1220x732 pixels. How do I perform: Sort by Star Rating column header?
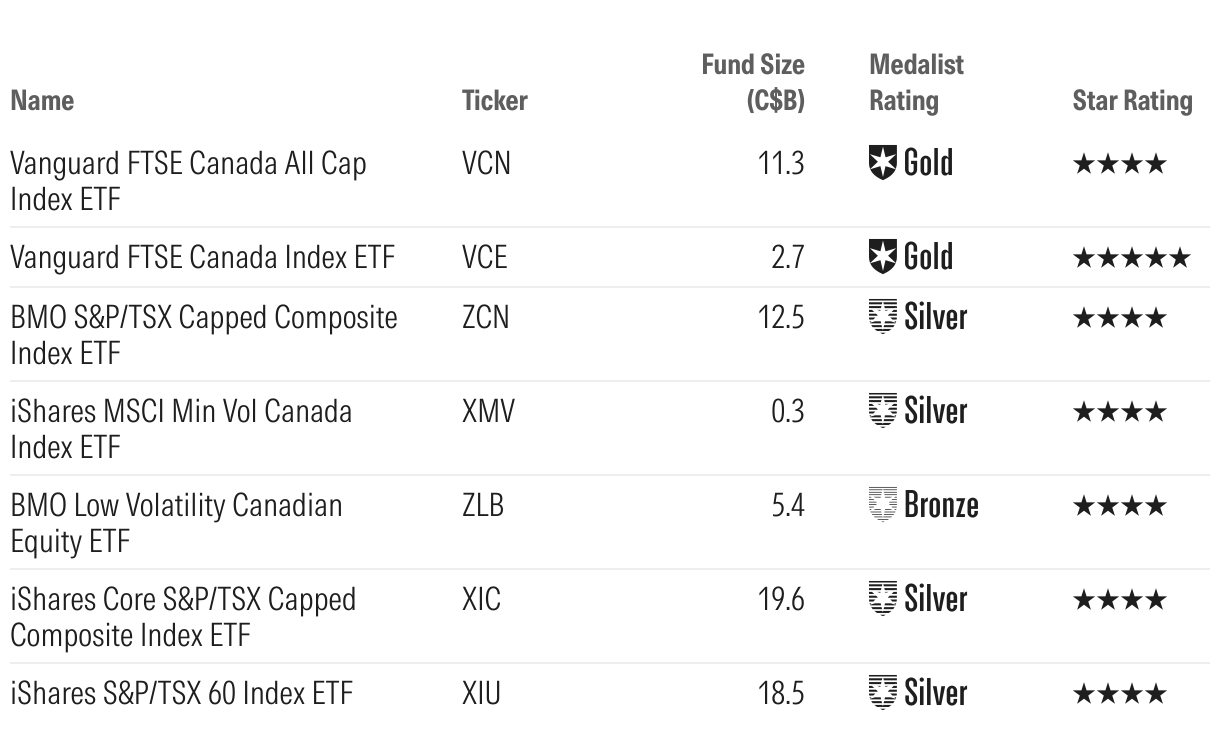point(1132,100)
